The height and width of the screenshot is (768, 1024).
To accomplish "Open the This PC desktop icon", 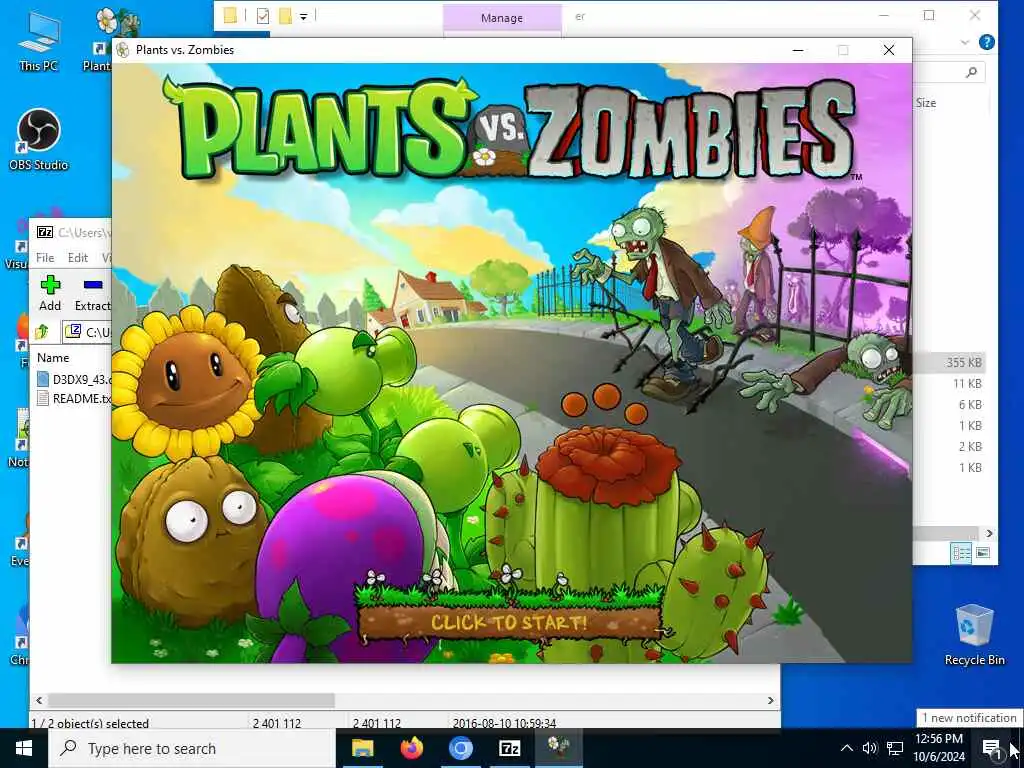I will pos(39,42).
